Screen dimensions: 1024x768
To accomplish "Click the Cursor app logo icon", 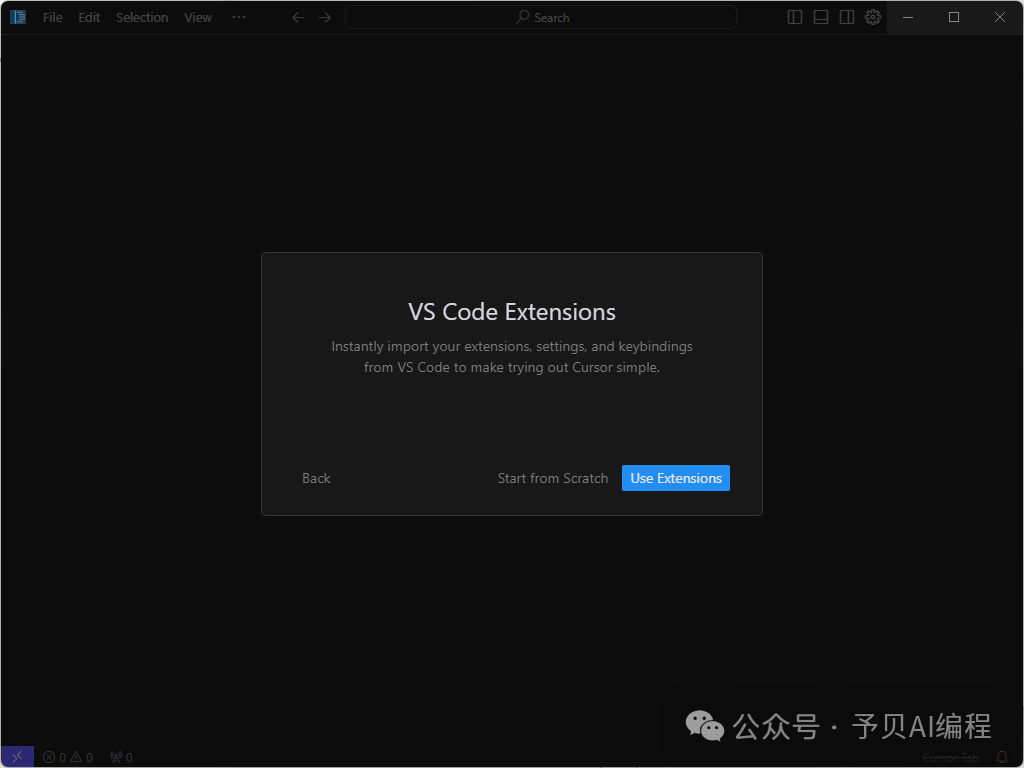I will [x=18, y=17].
